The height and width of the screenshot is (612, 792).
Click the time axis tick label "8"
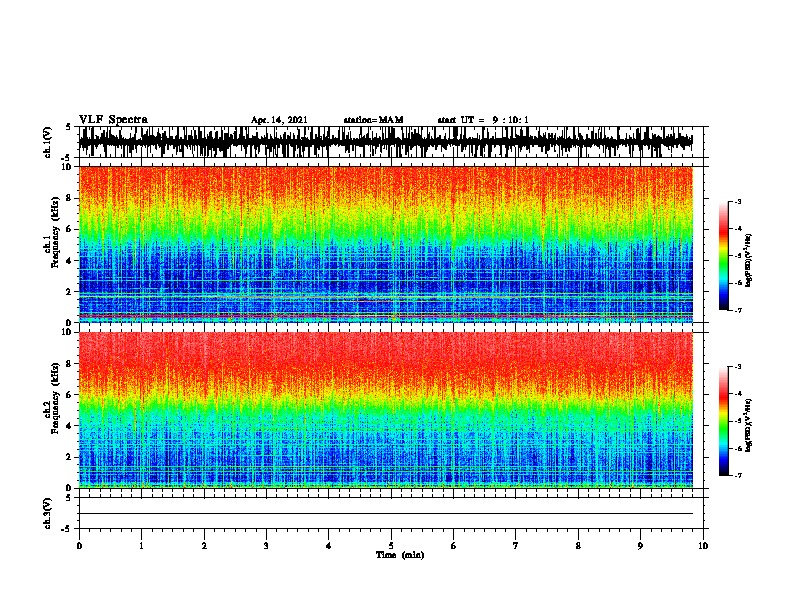(578, 546)
